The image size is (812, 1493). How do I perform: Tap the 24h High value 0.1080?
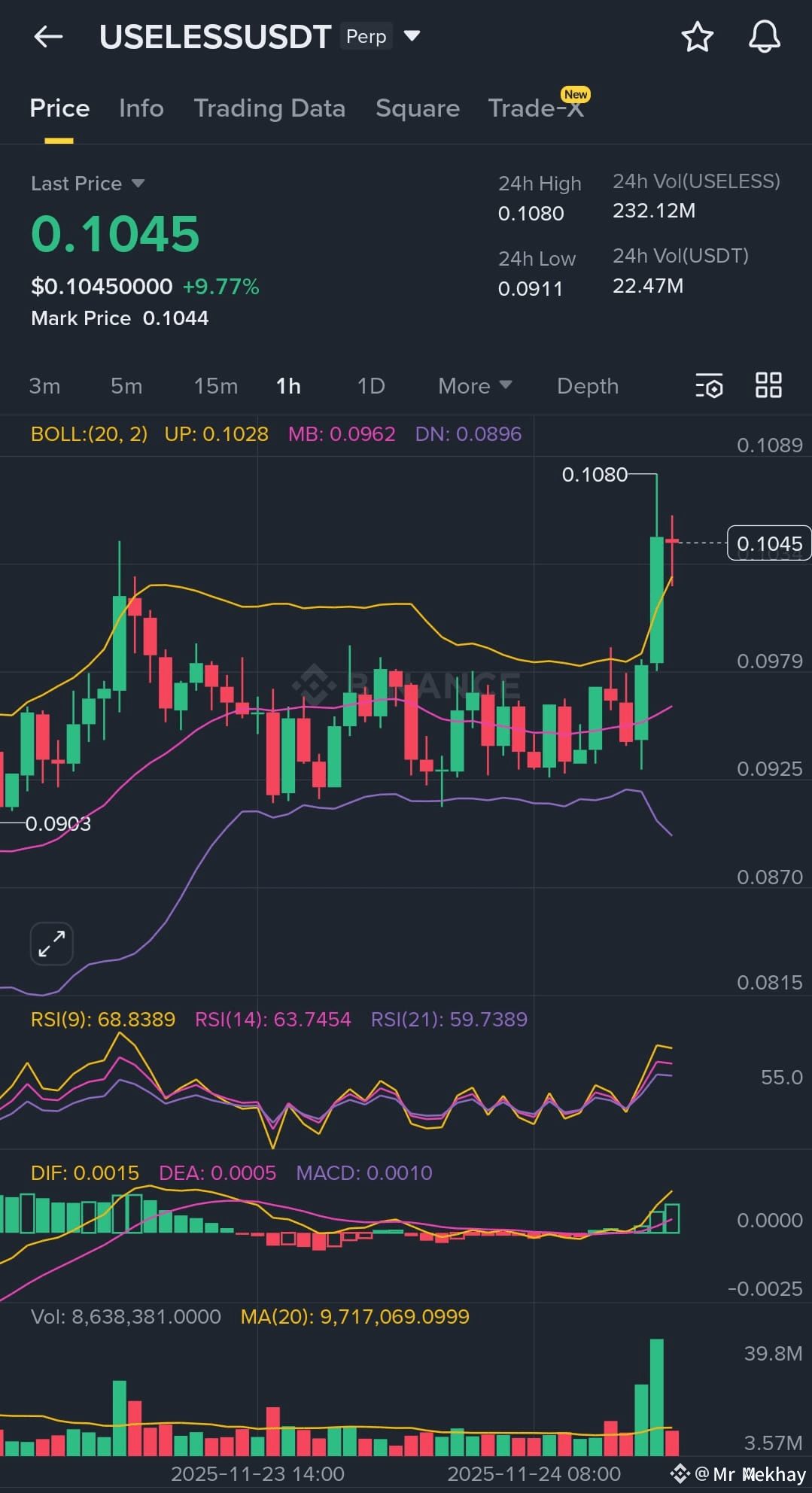[x=531, y=214]
